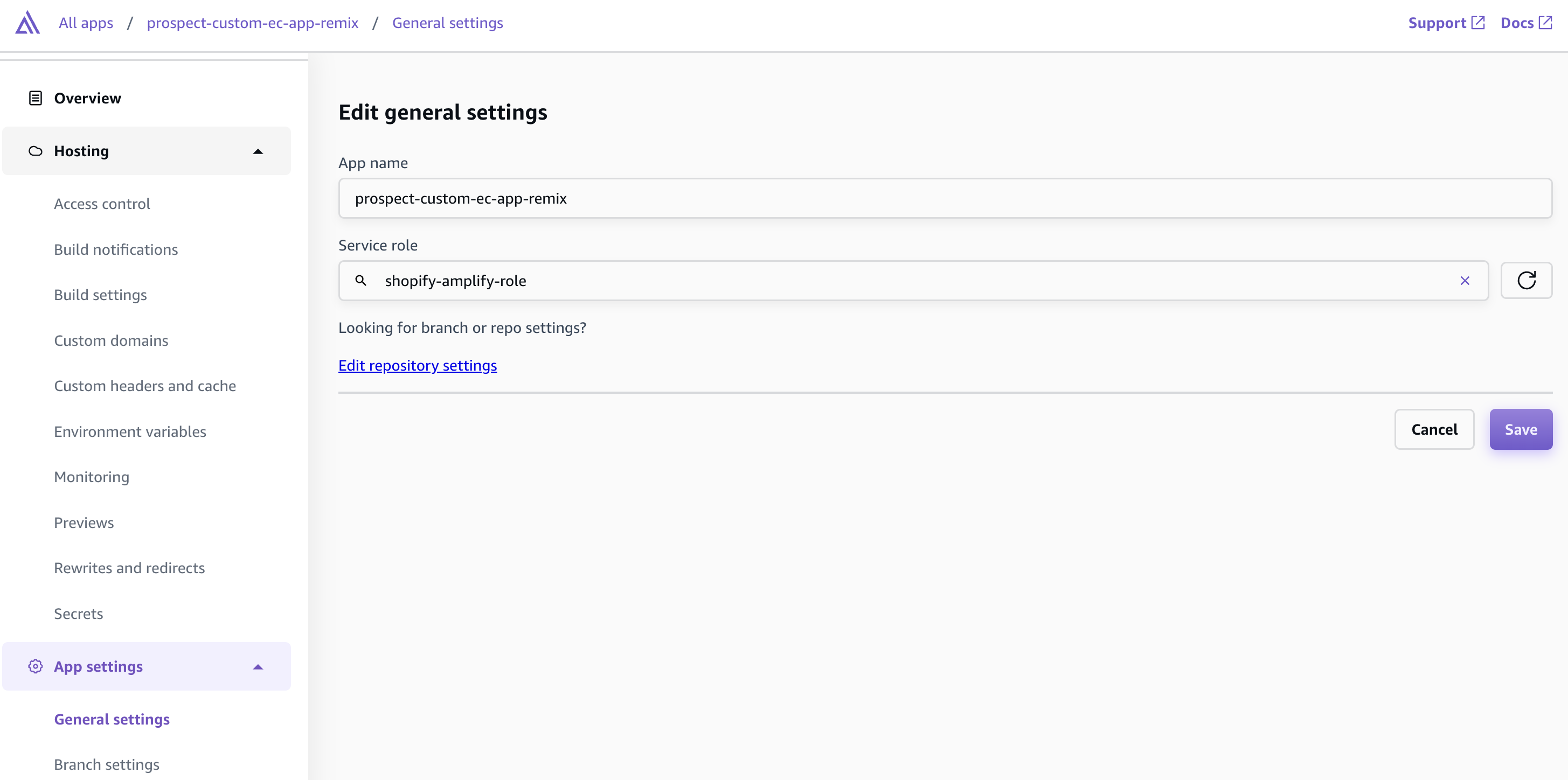This screenshot has width=1568, height=780.
Task: Focus the Service role search field
Action: click(913, 281)
